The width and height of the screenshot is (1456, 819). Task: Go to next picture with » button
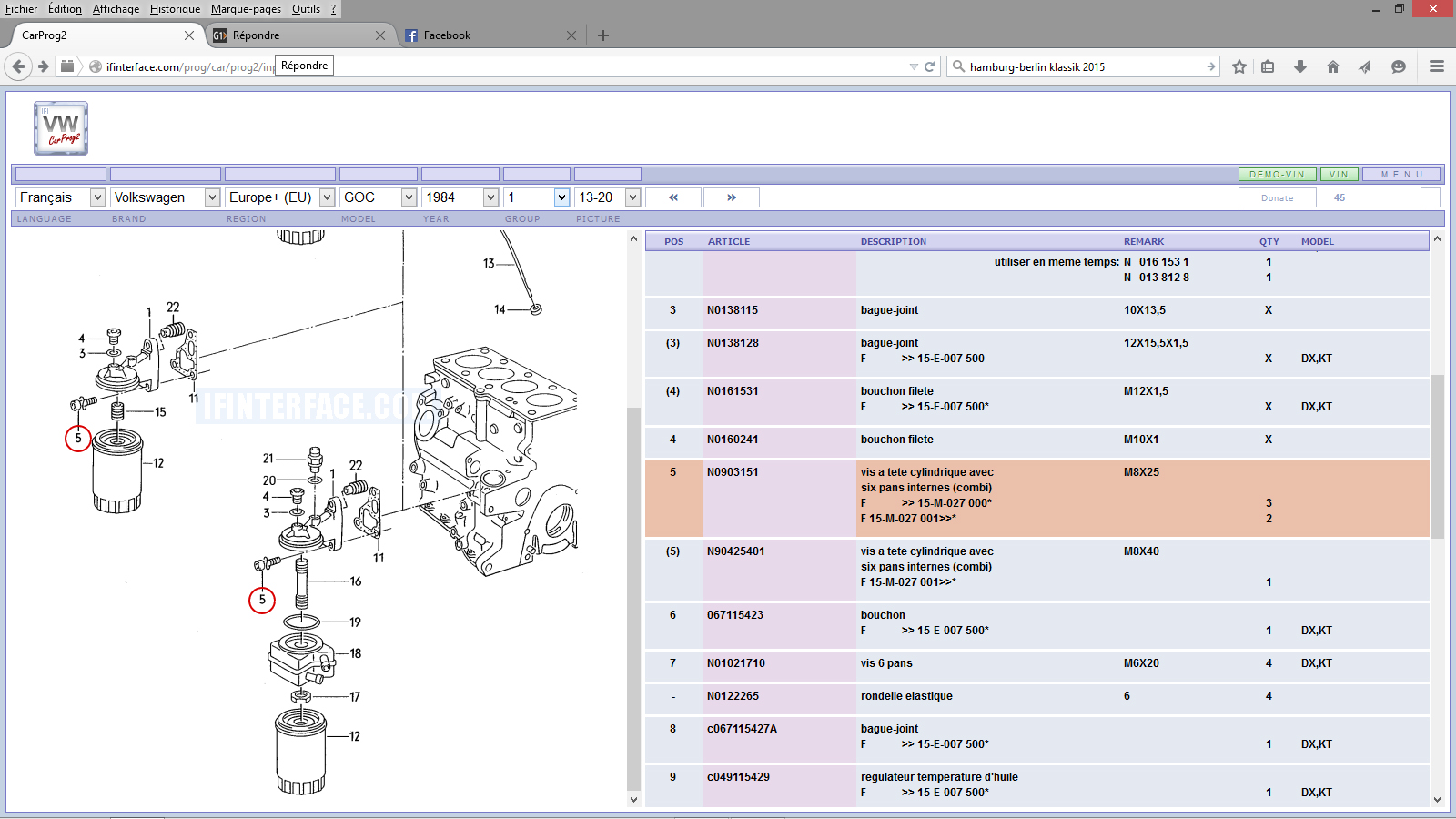click(731, 197)
